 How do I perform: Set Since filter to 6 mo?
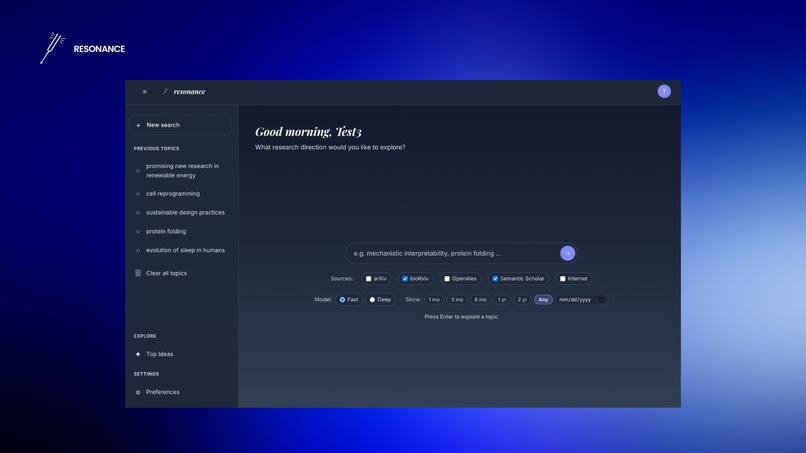[x=480, y=300]
